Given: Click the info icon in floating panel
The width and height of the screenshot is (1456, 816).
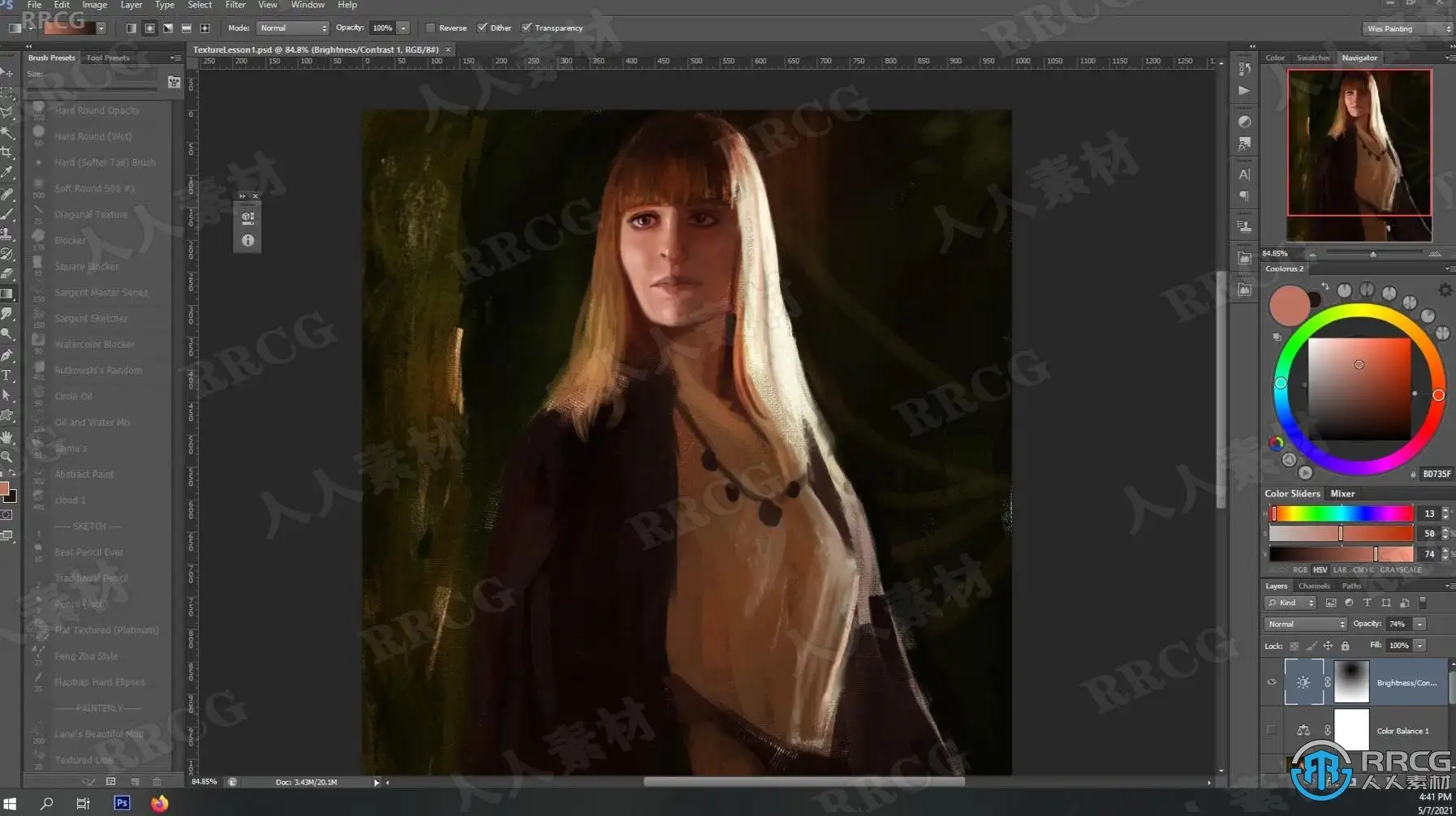Looking at the screenshot, I should pyautogui.click(x=248, y=240).
